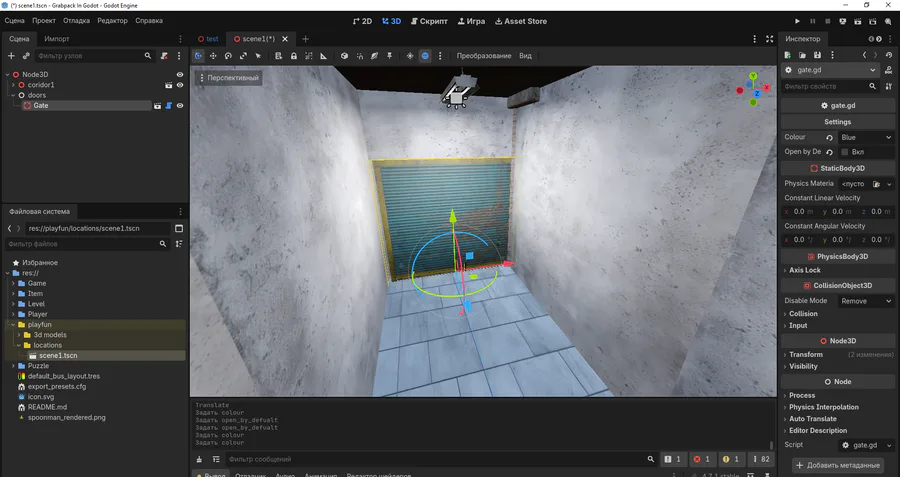Add new scene tab with plus
The height and width of the screenshot is (477, 900).
point(305,39)
